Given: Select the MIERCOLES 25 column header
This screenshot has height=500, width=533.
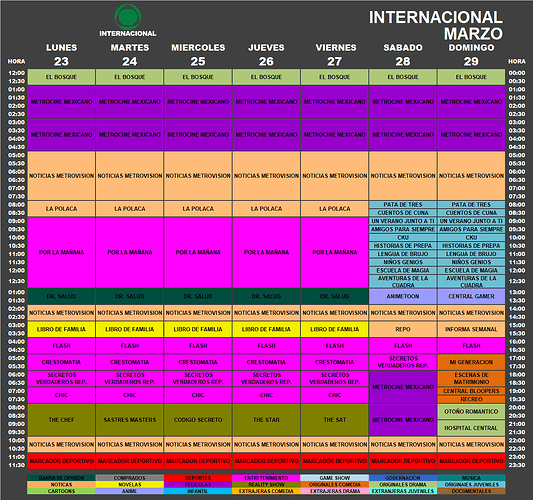Looking at the screenshot, I should pos(198,54).
